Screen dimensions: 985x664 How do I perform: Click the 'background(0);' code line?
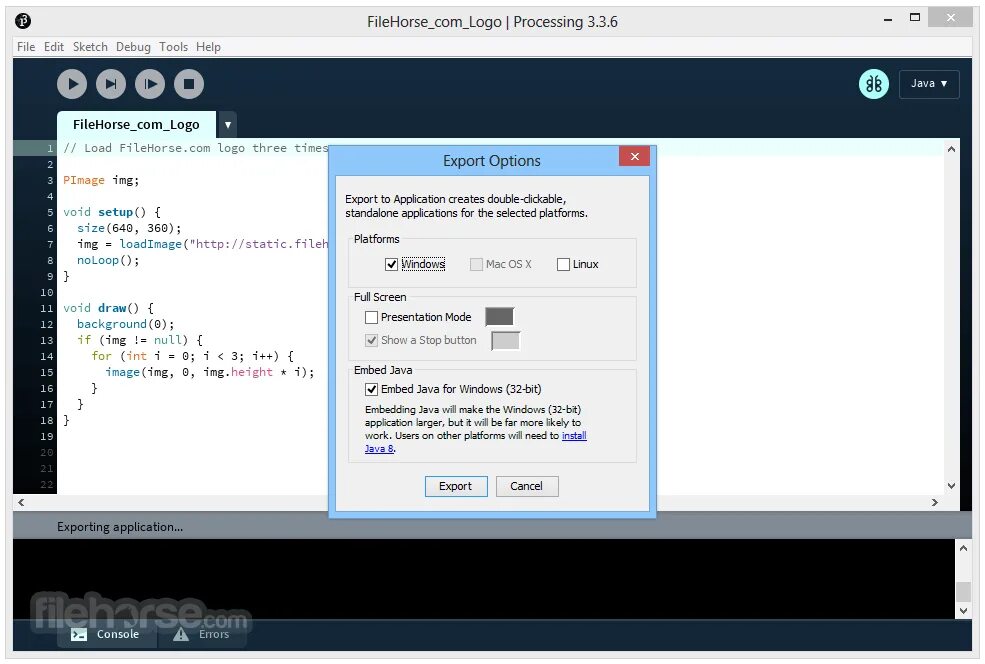(x=126, y=324)
